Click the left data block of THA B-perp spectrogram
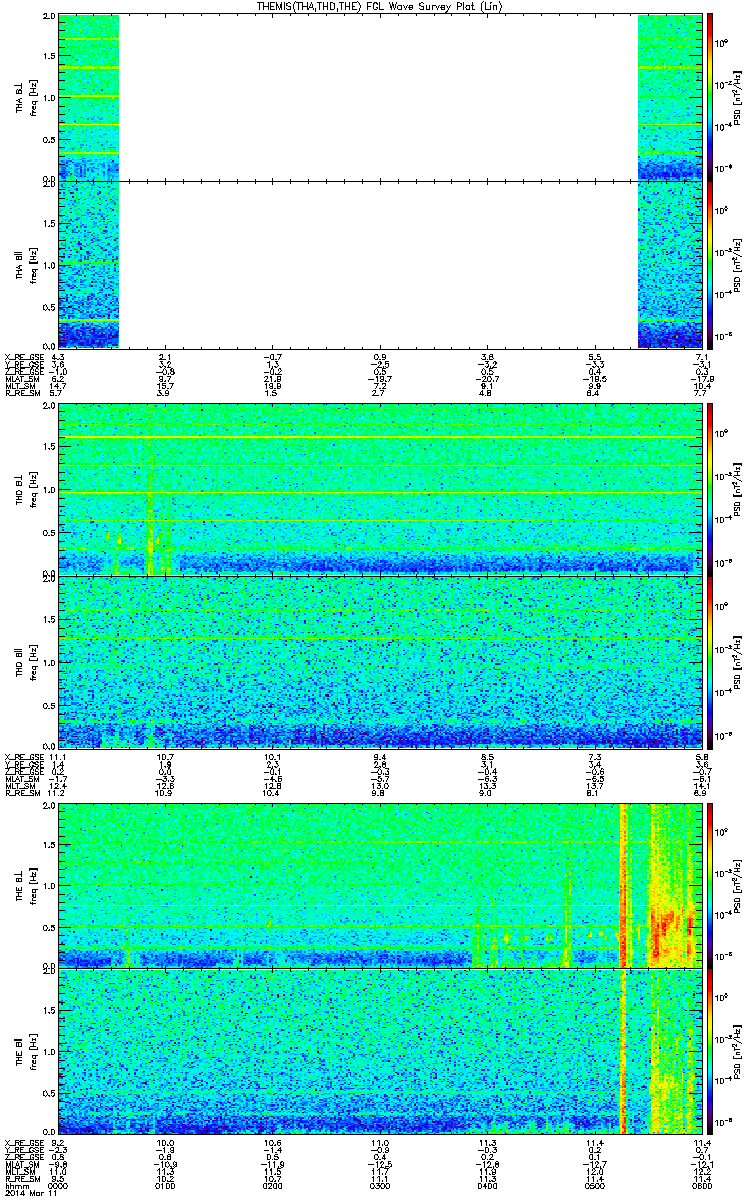The width and height of the screenshot is (750, 1200). 89,97
